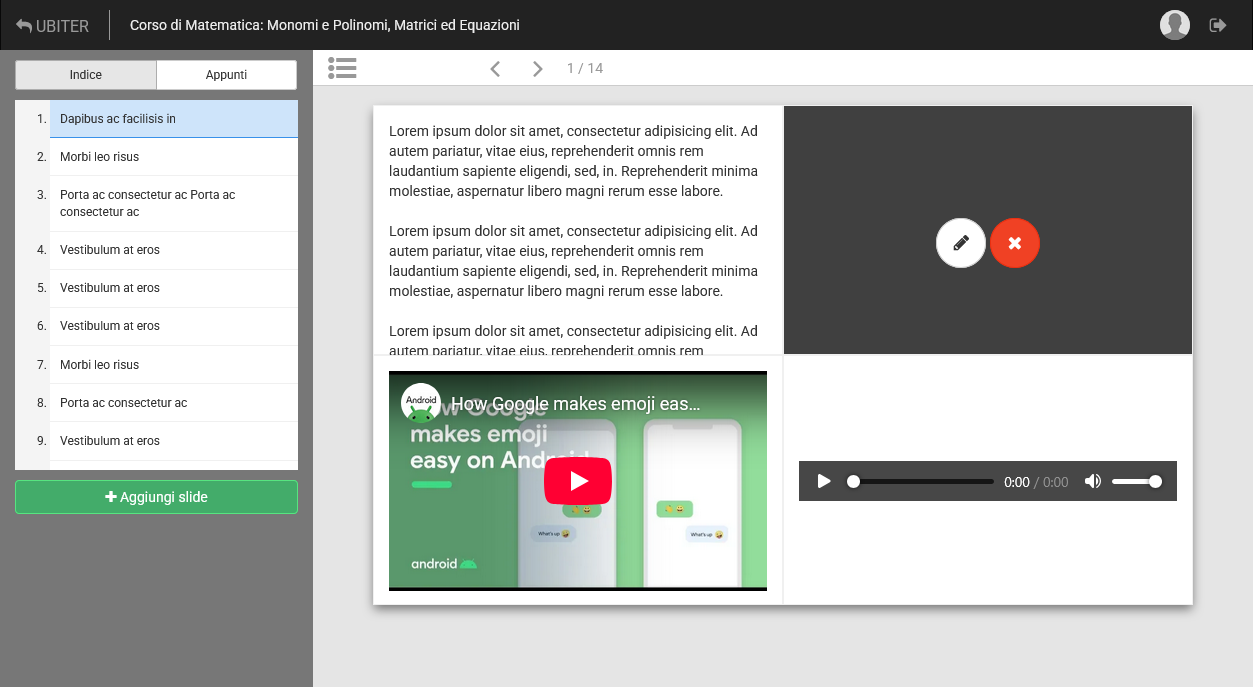The height and width of the screenshot is (687, 1253).
Task: Click the Android channel logo on the video
Action: [421, 403]
